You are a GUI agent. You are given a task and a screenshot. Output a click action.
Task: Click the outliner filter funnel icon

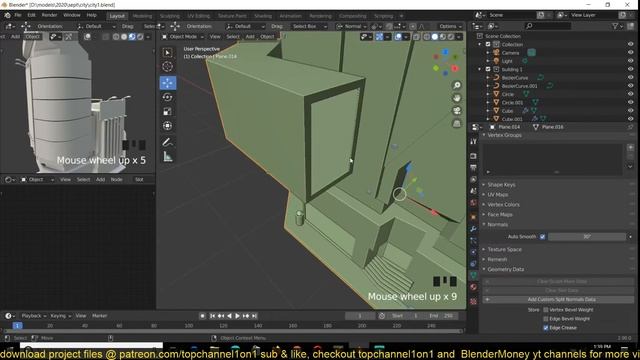(x=615, y=26)
